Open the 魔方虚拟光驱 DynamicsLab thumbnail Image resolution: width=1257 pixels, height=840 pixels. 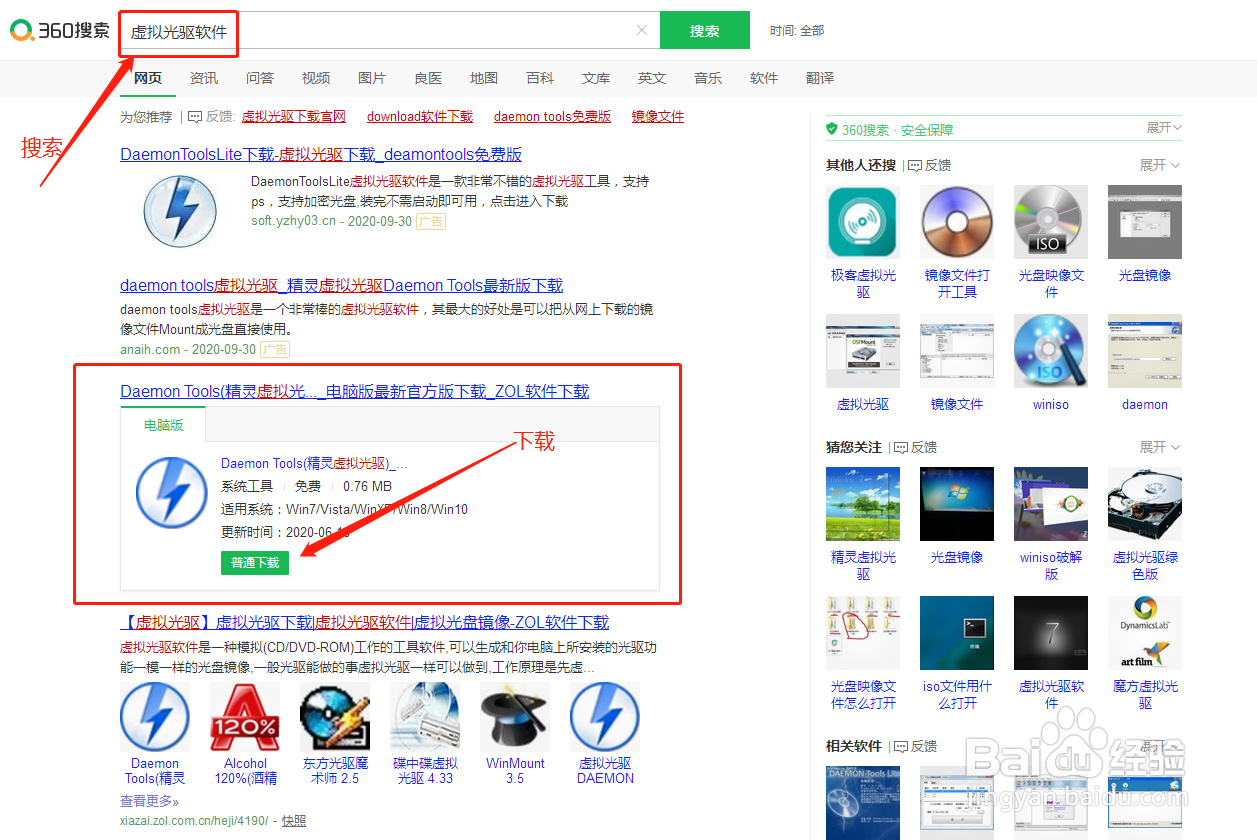click(x=1145, y=633)
